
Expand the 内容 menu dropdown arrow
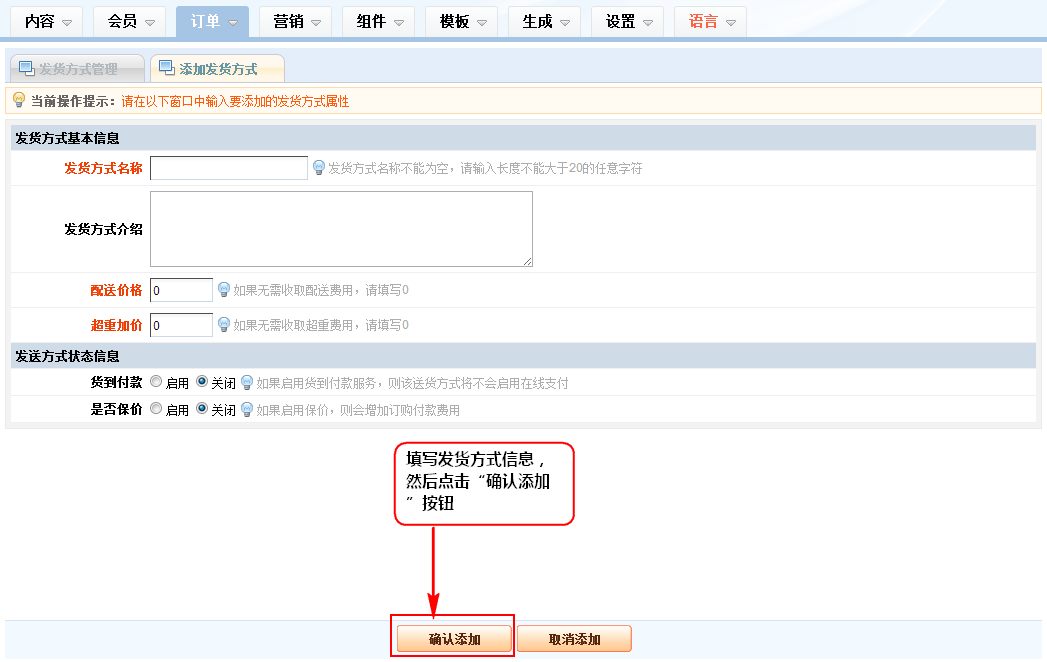coord(67,22)
